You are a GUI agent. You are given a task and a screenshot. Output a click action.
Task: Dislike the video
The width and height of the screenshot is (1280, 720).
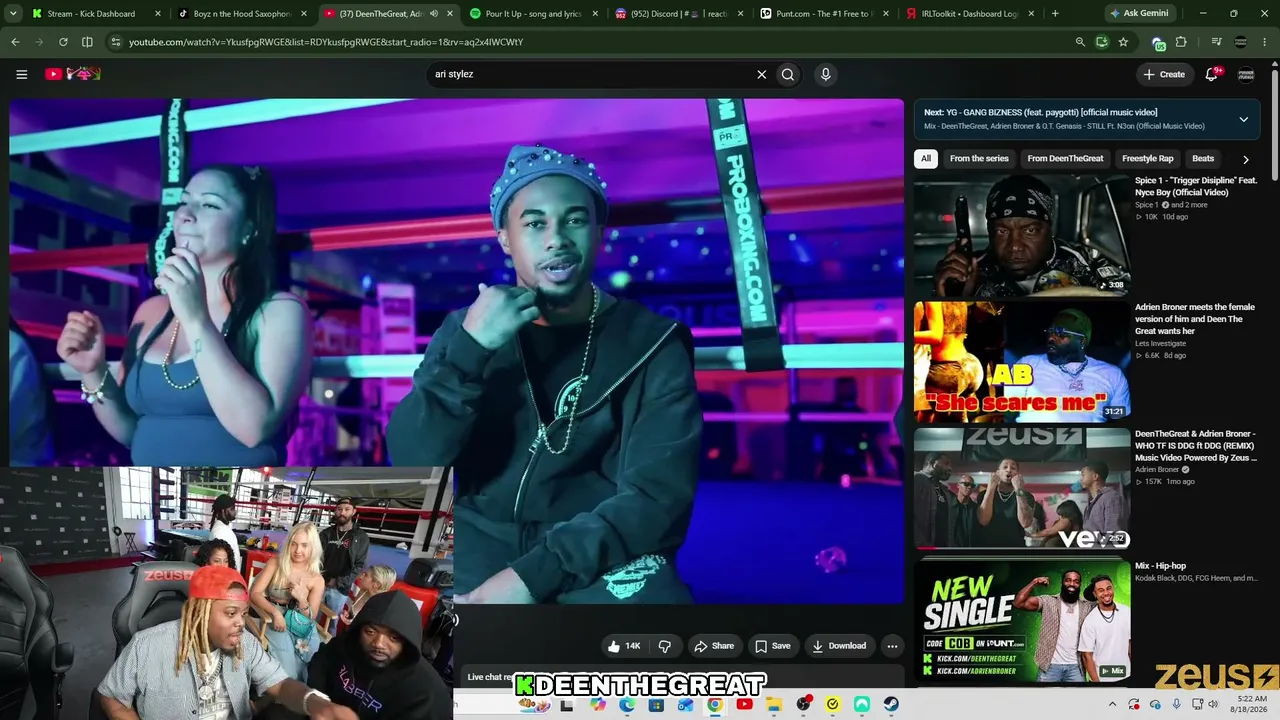tap(664, 646)
